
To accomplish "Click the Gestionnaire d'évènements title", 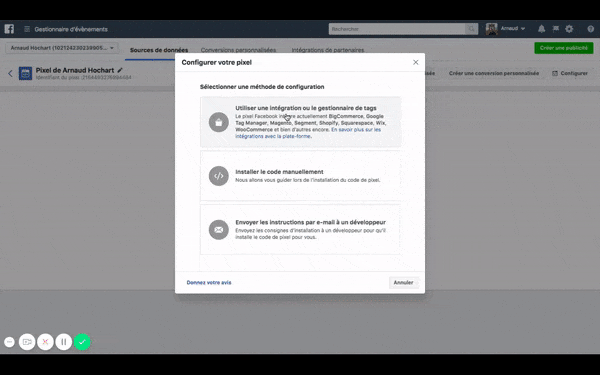I will 71,29.
